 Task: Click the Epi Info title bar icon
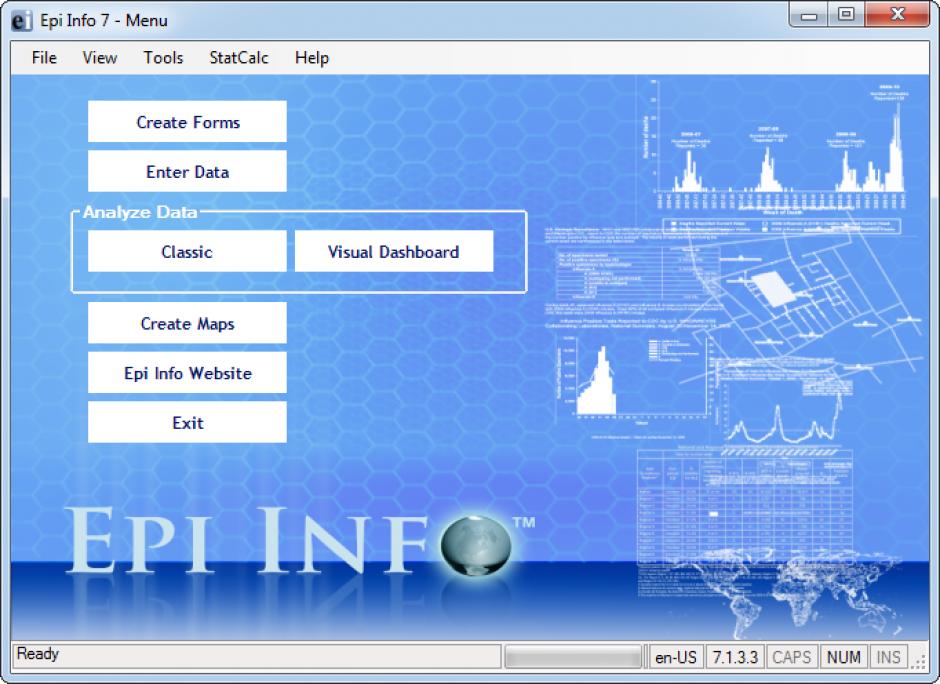click(x=22, y=20)
